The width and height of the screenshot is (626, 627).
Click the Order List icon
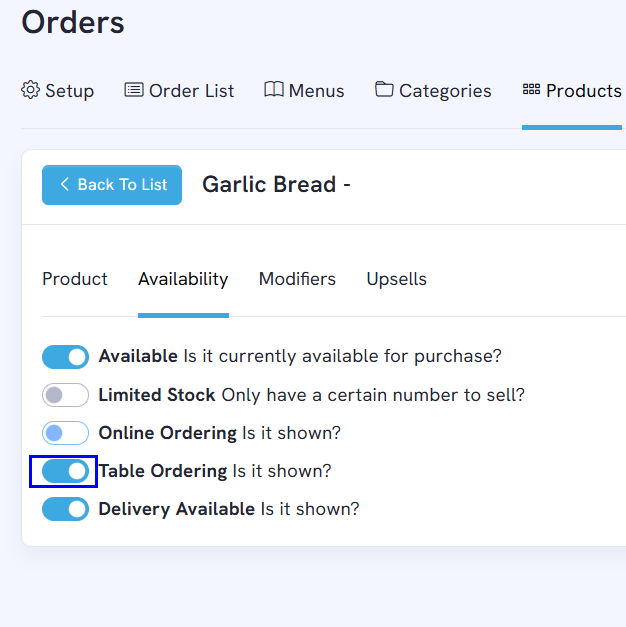point(134,90)
